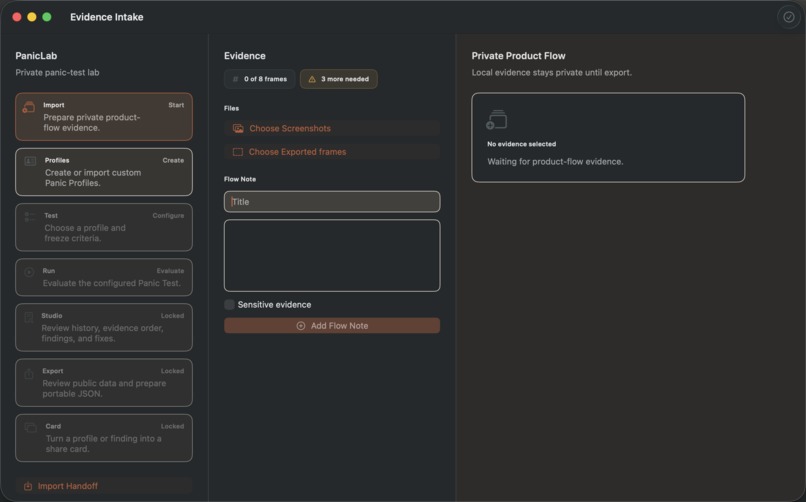Focus the Title input field

pyautogui.click(x=332, y=201)
